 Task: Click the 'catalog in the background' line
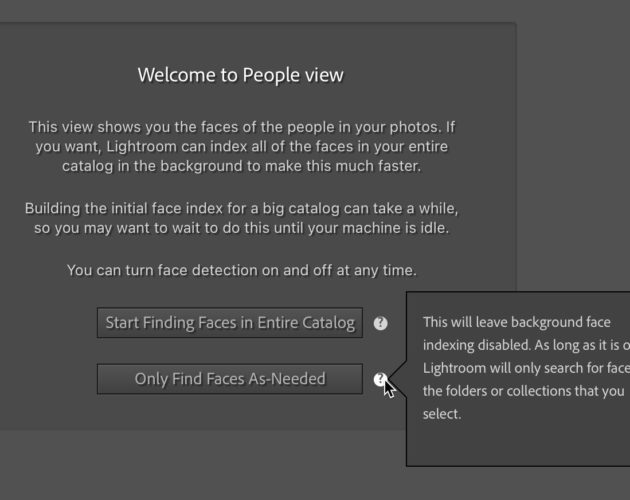pos(241,166)
